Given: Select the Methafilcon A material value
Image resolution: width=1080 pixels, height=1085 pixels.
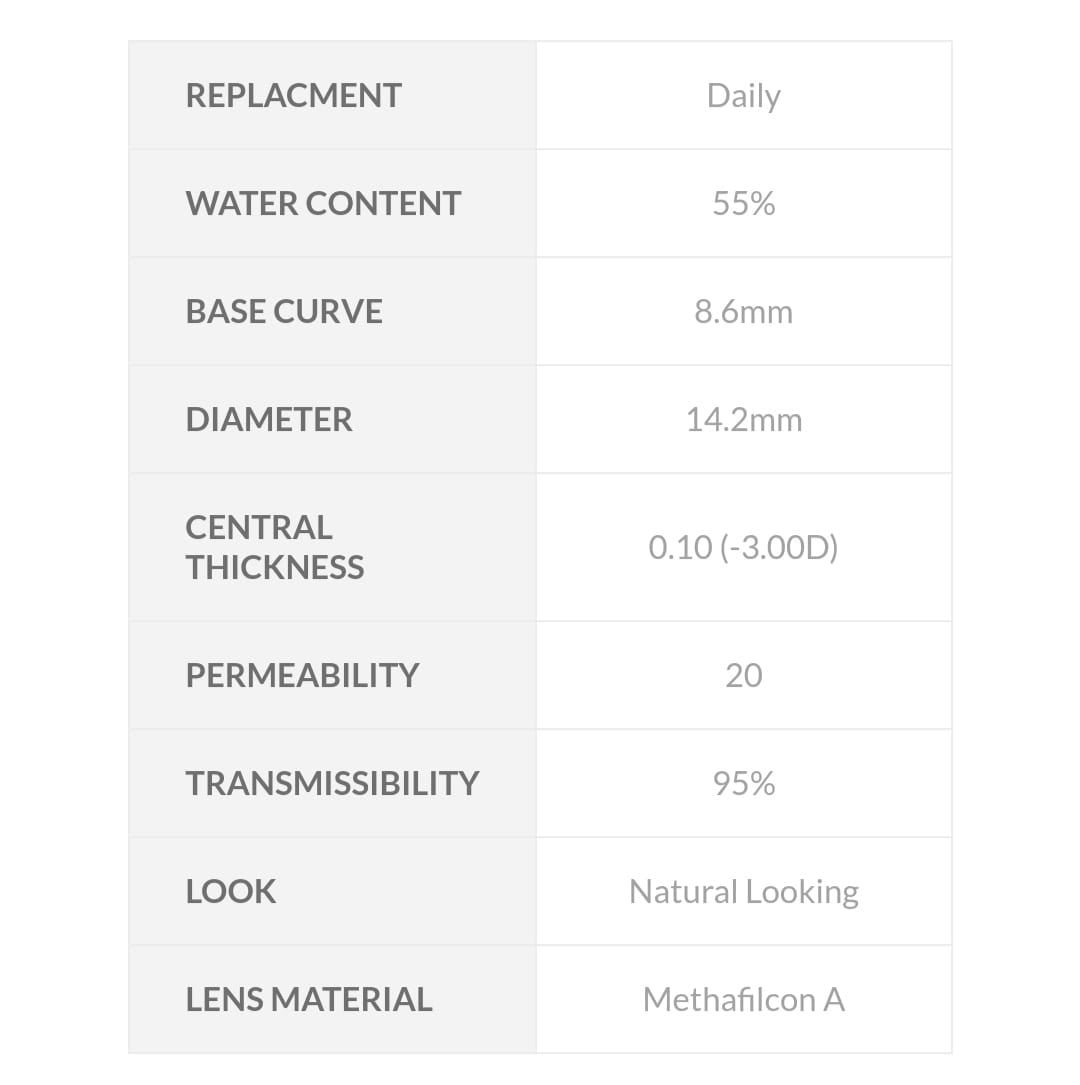Looking at the screenshot, I should [743, 1000].
